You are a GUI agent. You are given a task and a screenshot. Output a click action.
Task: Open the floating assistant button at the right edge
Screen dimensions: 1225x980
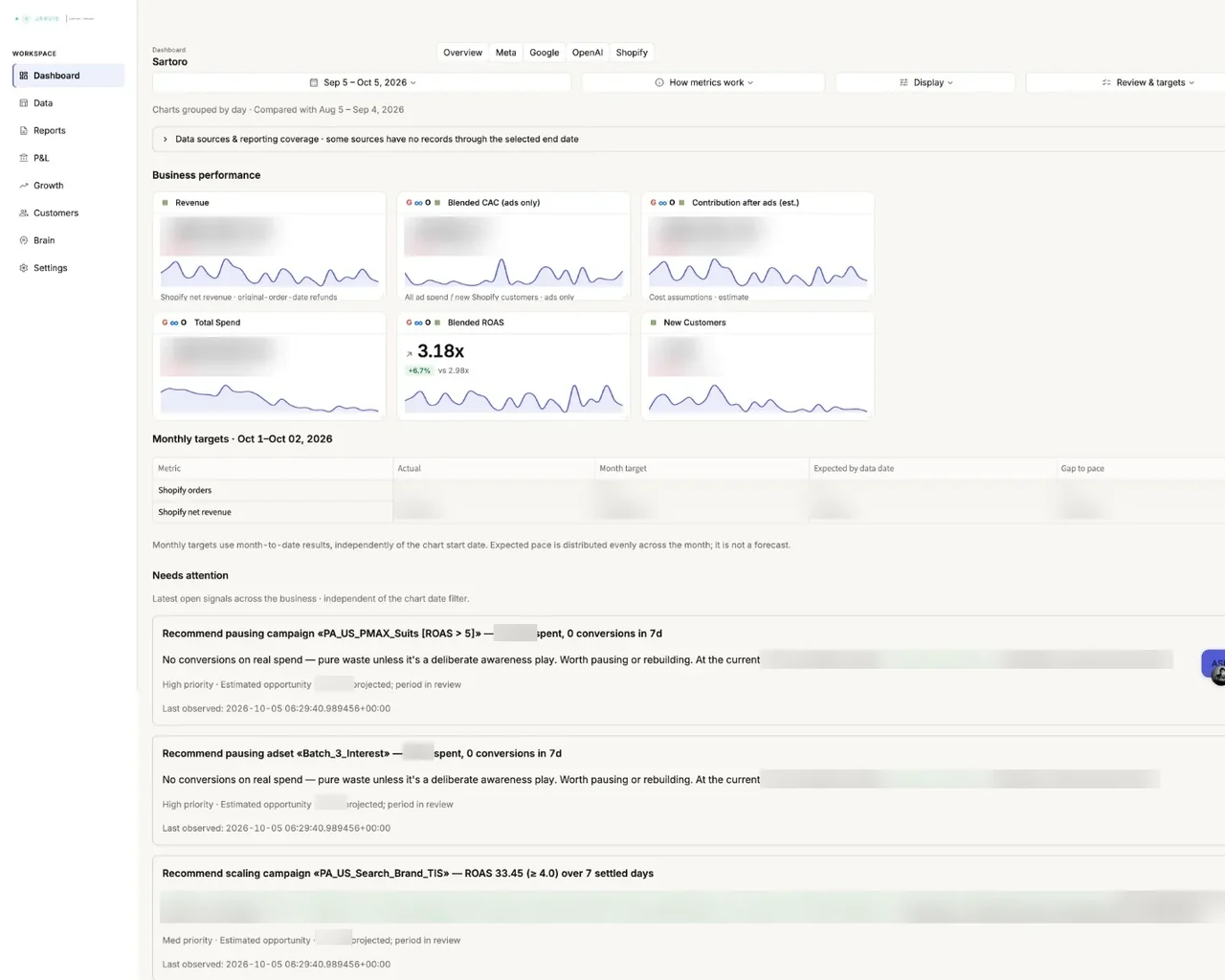coord(1214,663)
